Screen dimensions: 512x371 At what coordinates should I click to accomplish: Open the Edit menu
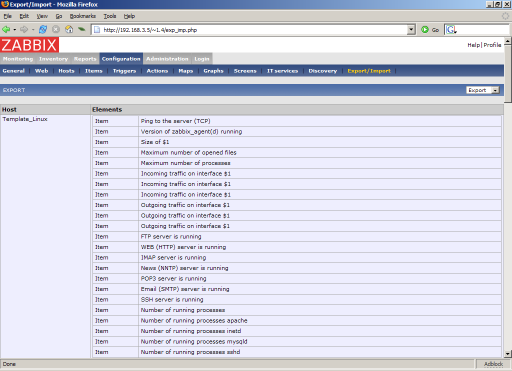tap(24, 16)
